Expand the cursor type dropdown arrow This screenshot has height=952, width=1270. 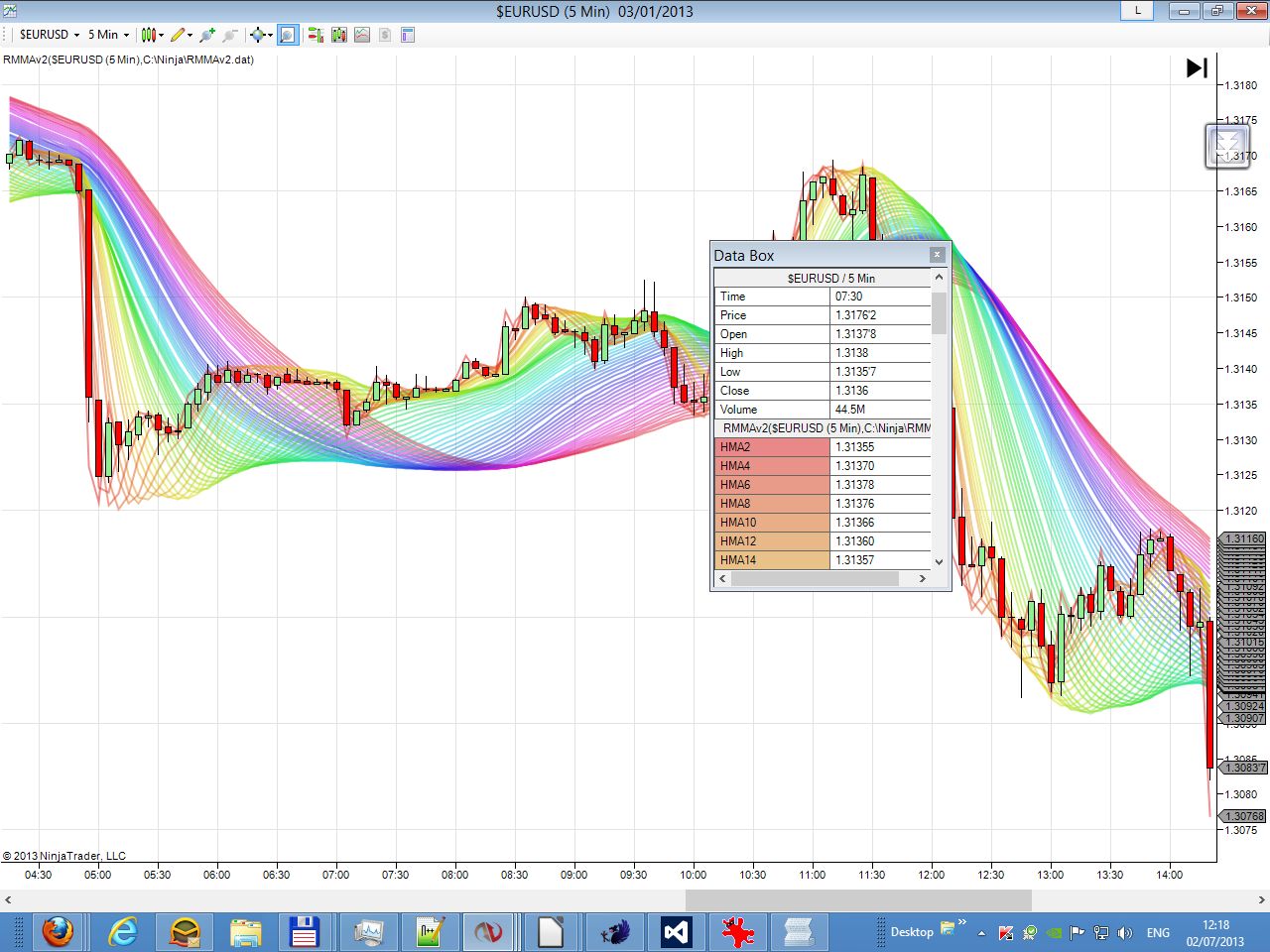click(270, 35)
